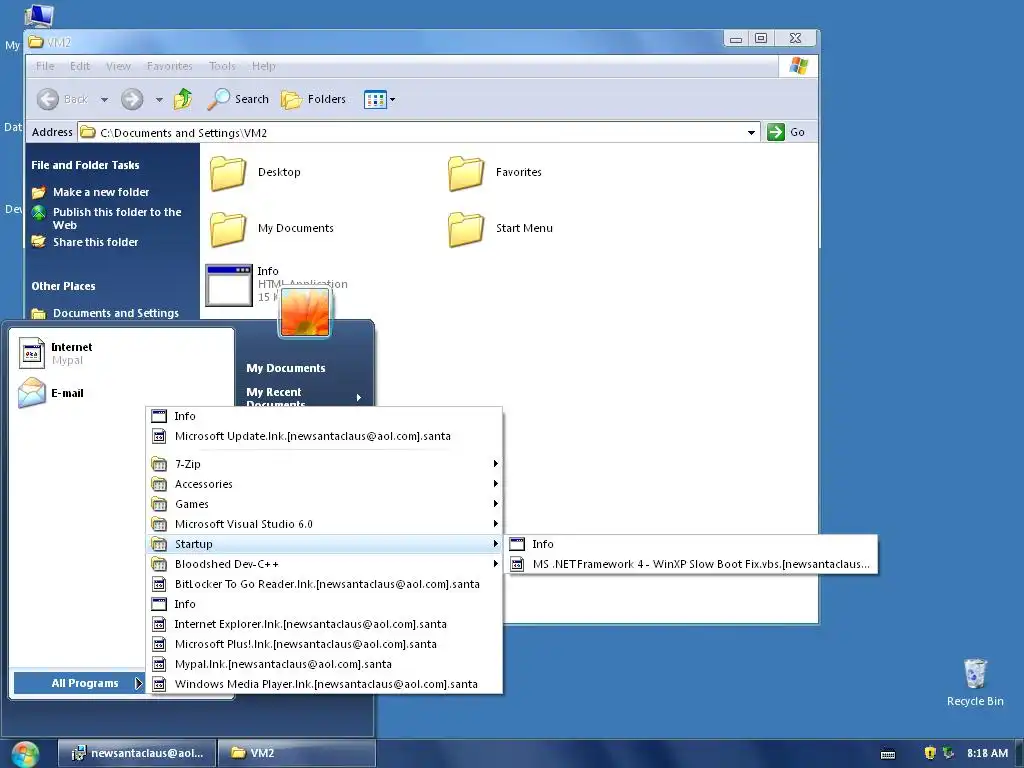The width and height of the screenshot is (1024, 768).
Task: Click the Other Places panel header
Action: pos(63,286)
